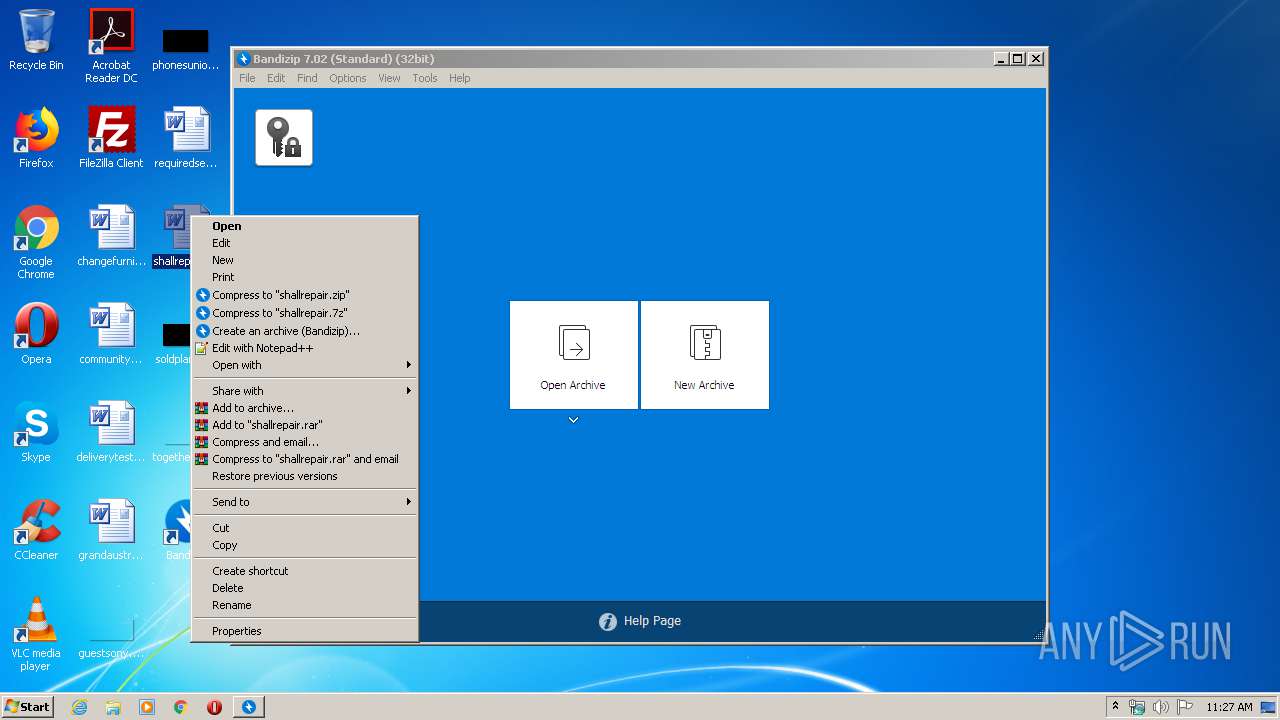This screenshot has width=1280, height=720.
Task: Click the system clock 11:27 AM
Action: coord(1229,707)
